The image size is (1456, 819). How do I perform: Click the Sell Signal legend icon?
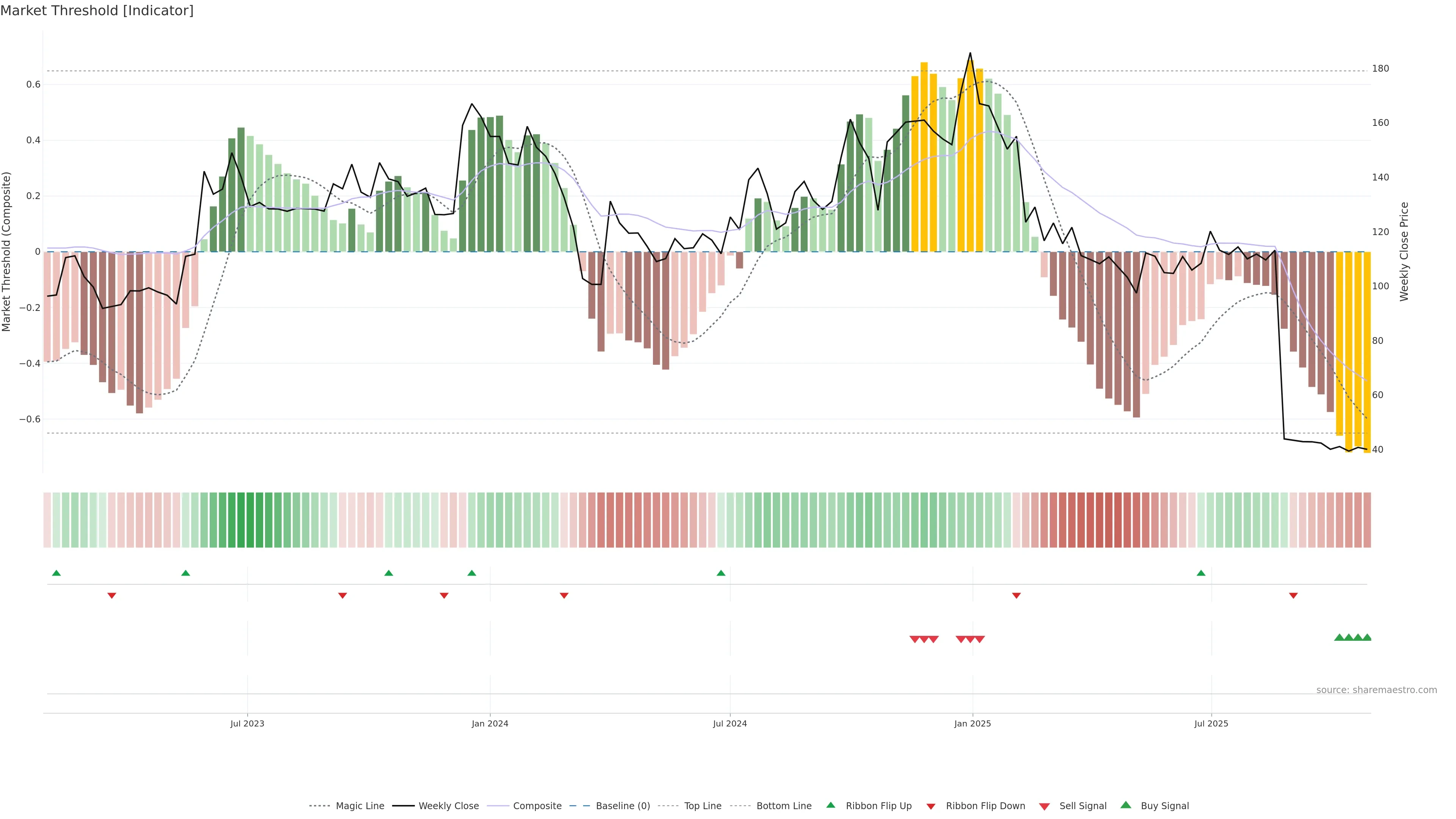coord(1045,806)
